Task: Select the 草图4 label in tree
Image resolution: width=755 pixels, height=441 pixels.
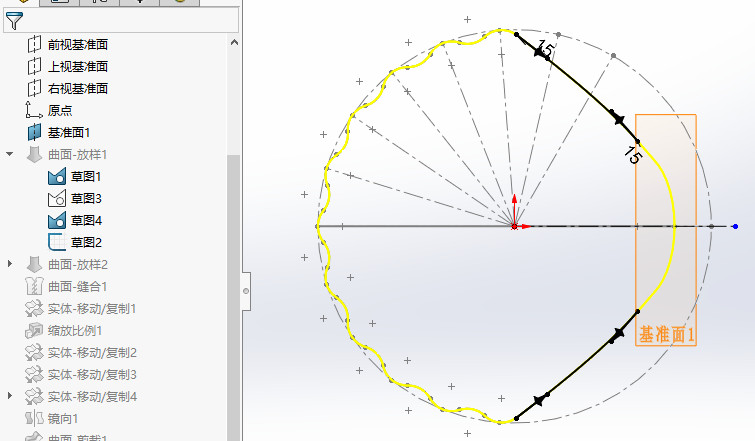Action: pos(86,220)
